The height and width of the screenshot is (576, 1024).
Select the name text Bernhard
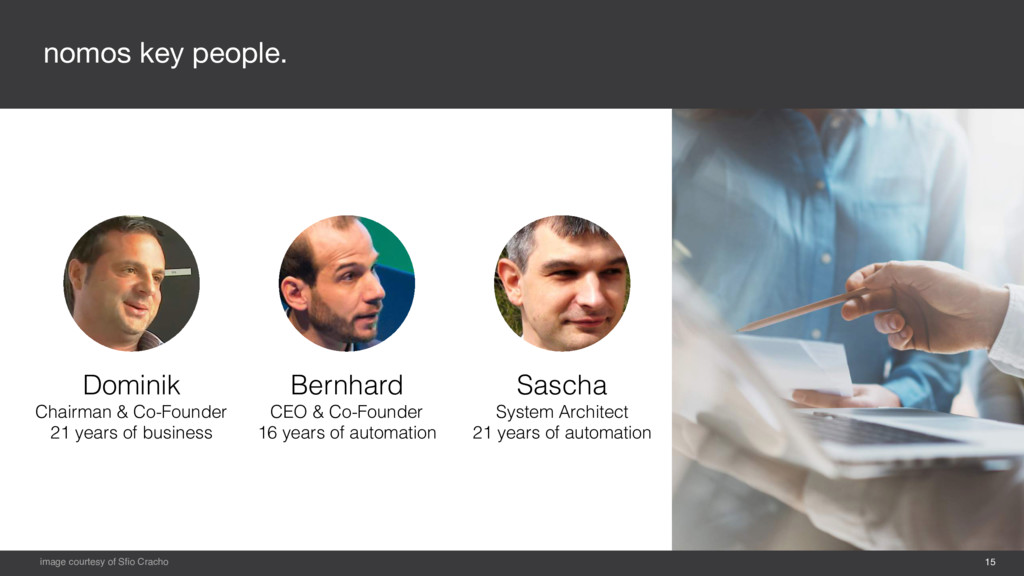coord(347,385)
